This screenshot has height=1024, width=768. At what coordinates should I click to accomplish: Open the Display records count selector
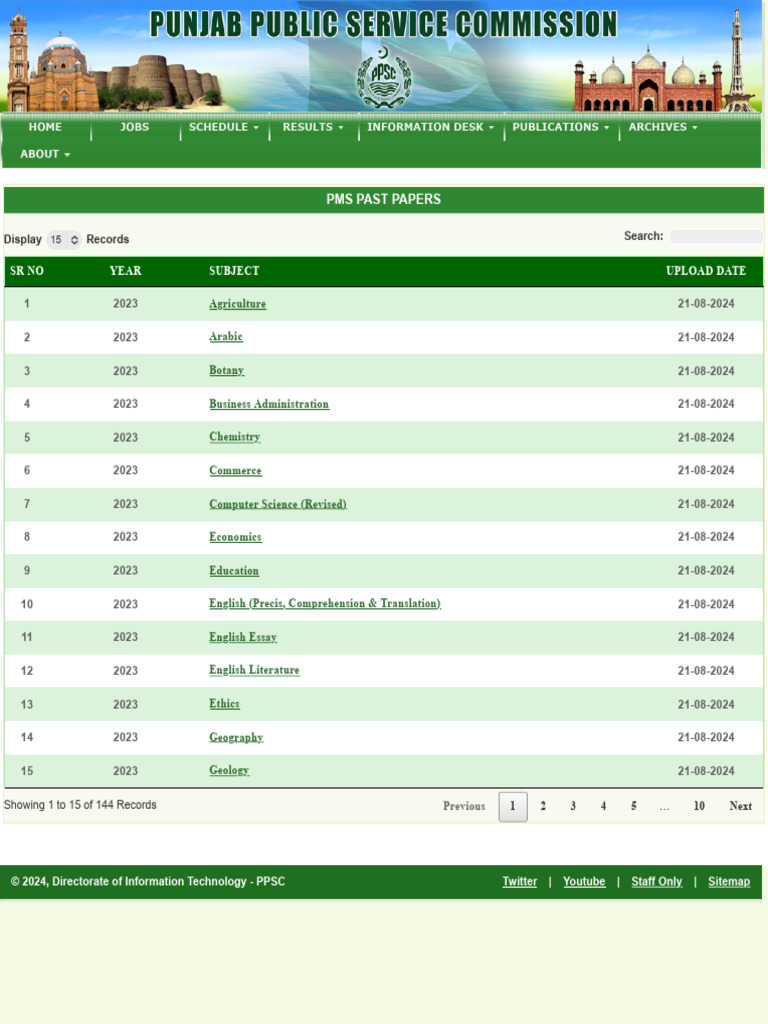63,240
